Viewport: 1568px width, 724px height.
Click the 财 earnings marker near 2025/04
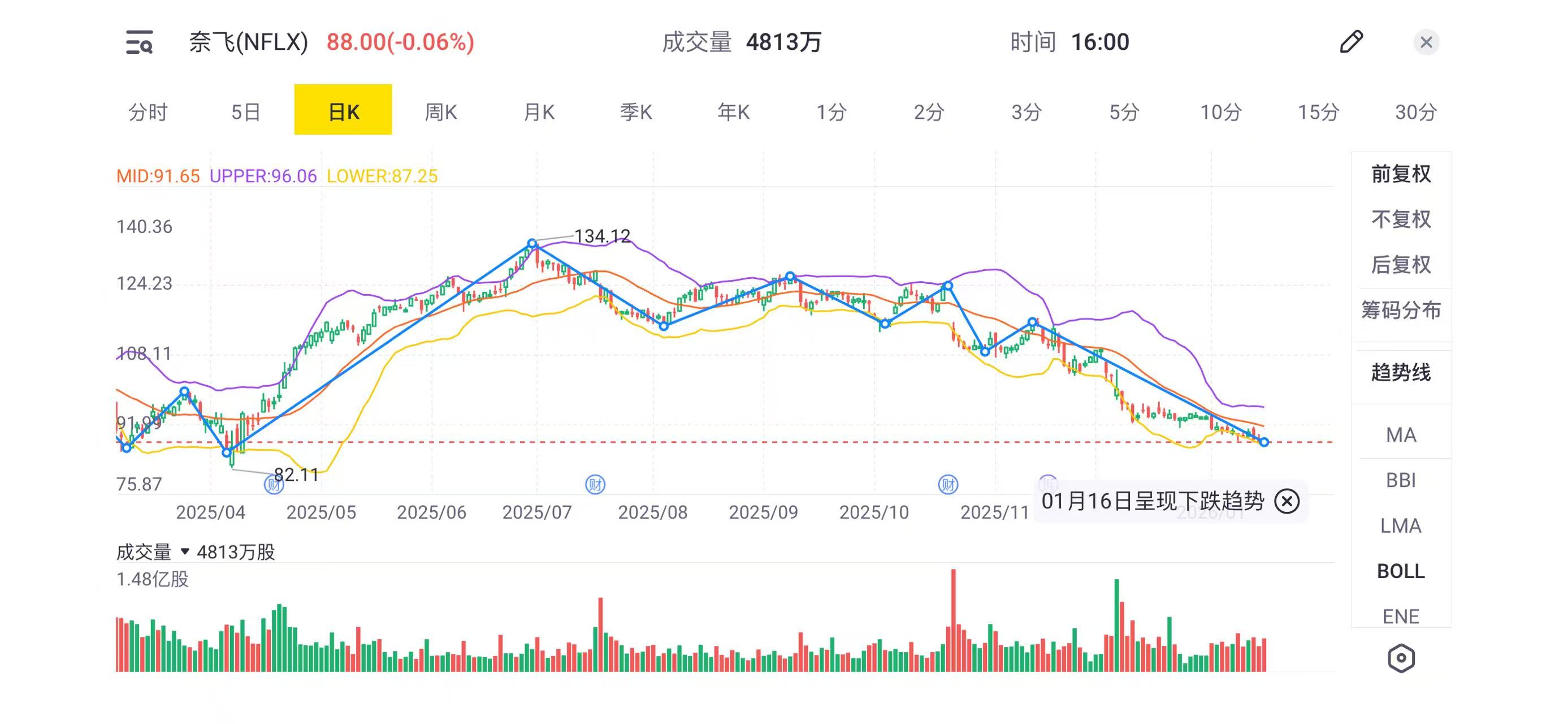coord(274,485)
